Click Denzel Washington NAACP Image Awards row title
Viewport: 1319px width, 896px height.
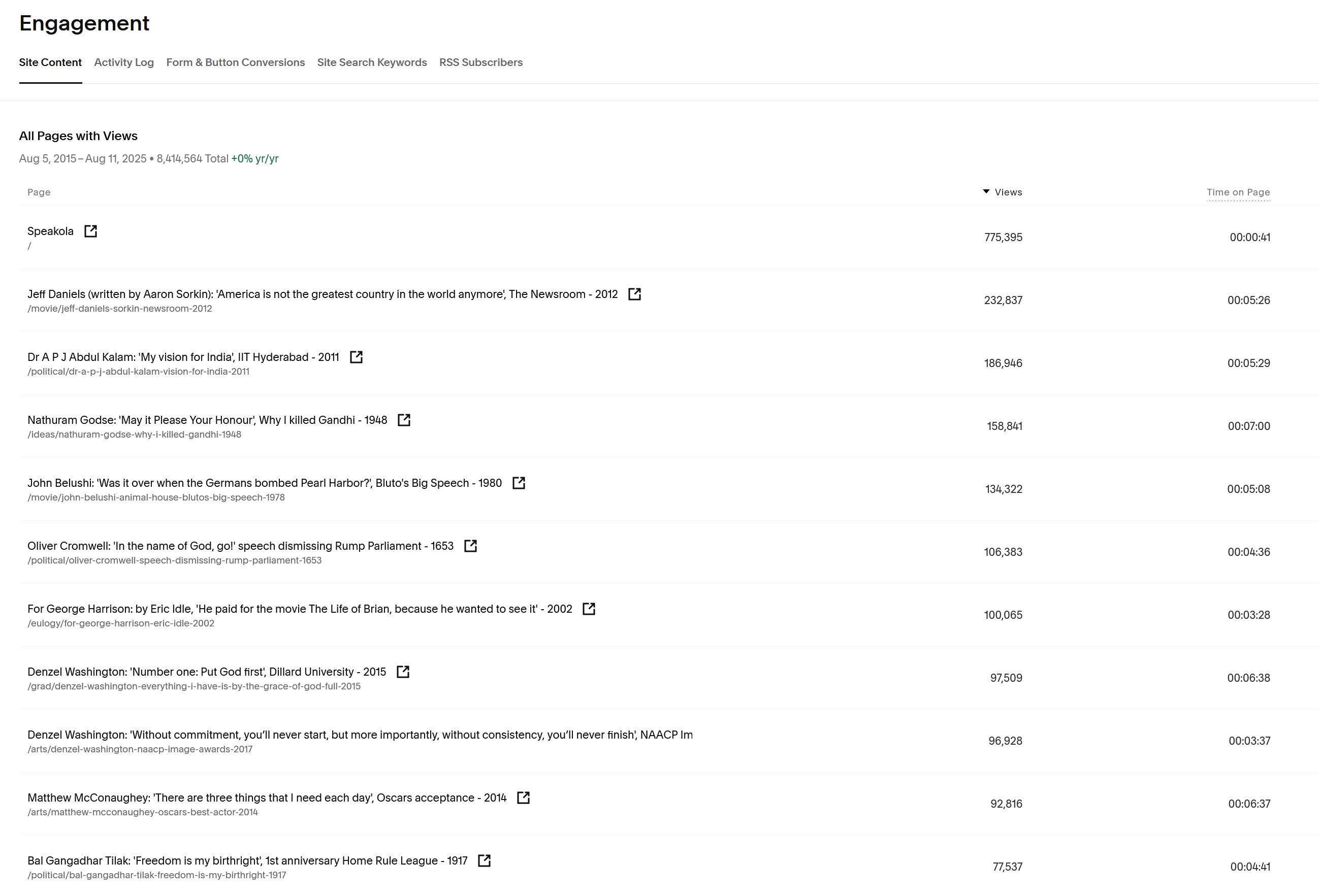point(359,735)
